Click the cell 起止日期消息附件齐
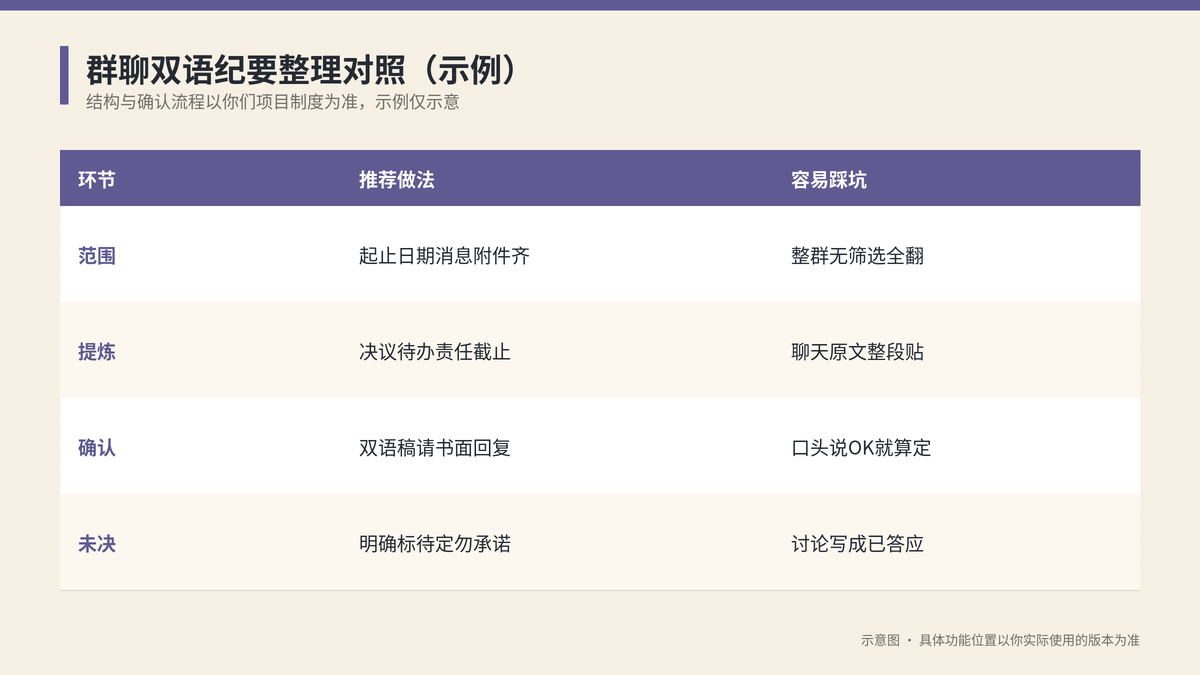Image resolution: width=1200 pixels, height=675 pixels. click(x=444, y=256)
